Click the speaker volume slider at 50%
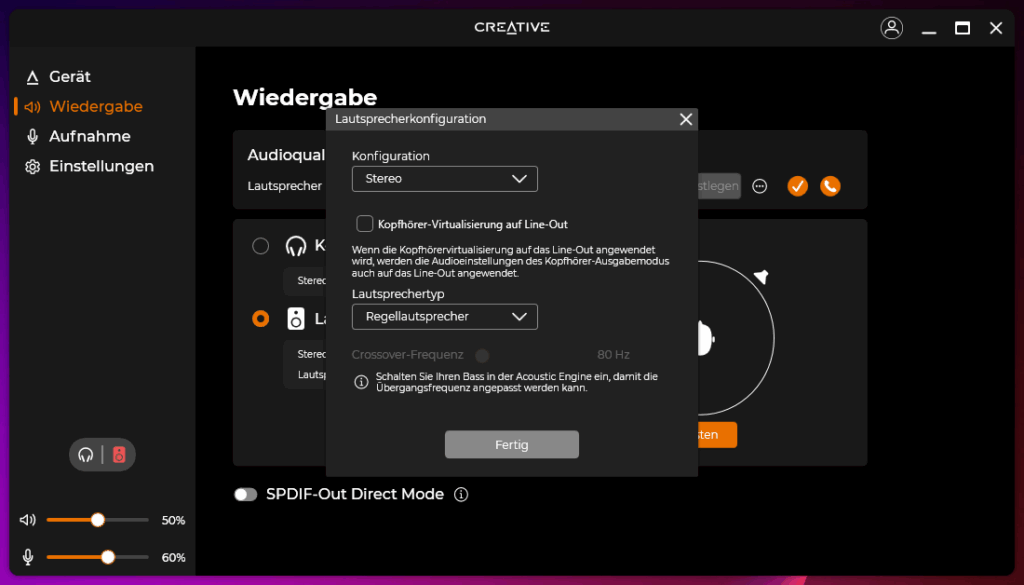Image resolution: width=1024 pixels, height=585 pixels. click(x=98, y=520)
